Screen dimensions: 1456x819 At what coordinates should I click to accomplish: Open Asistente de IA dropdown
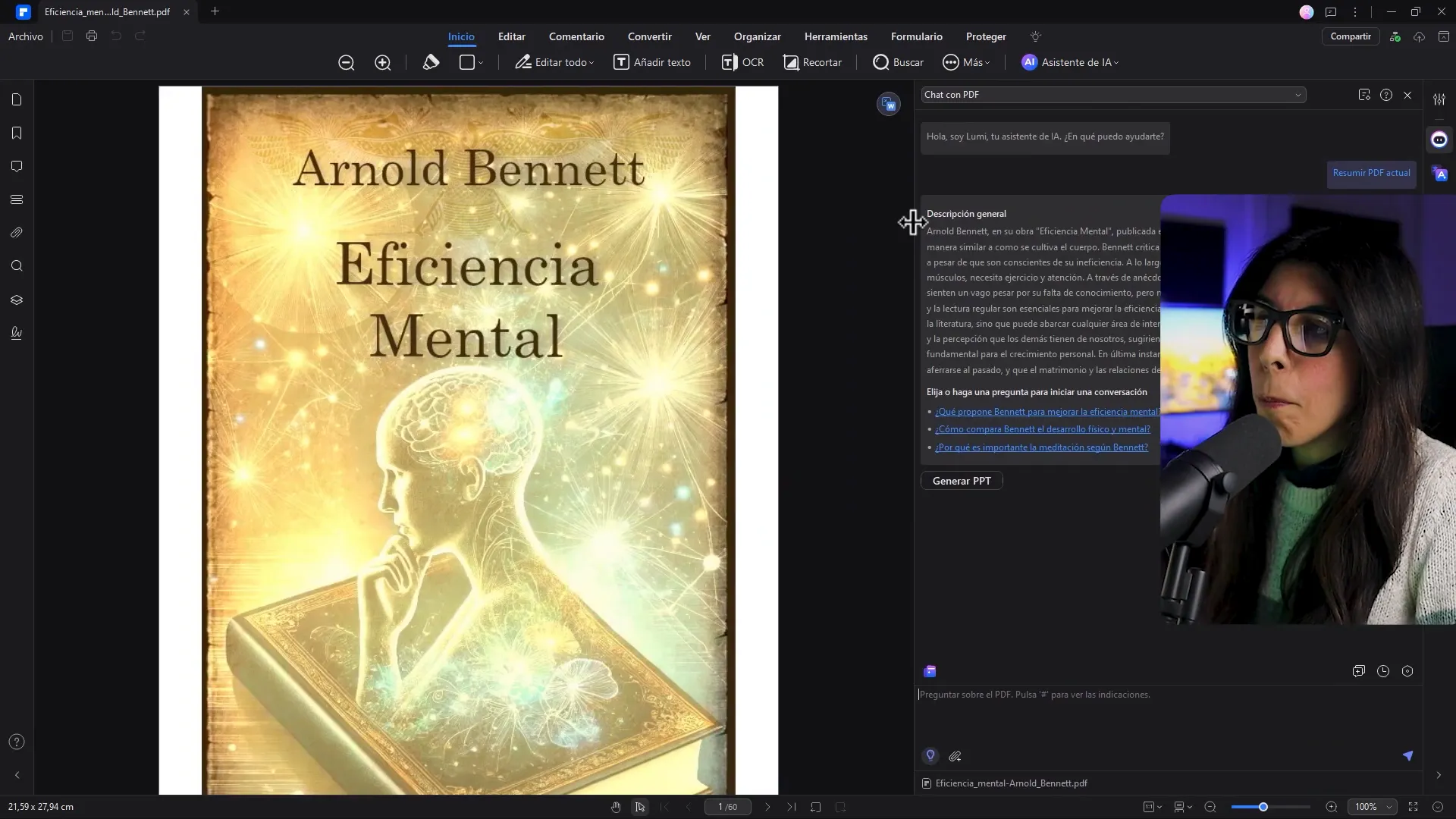click(1070, 62)
